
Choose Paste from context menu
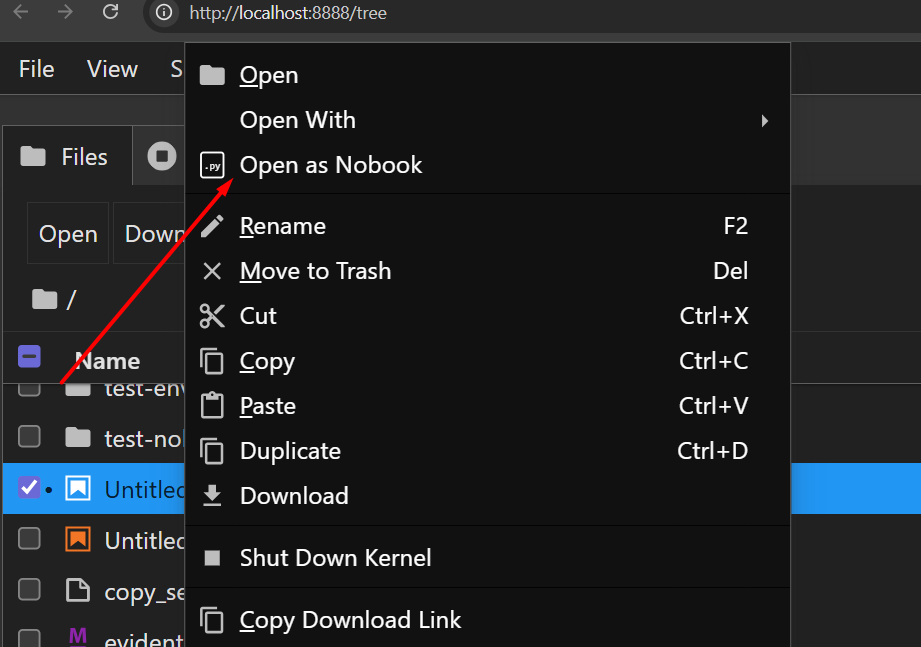(x=488, y=406)
